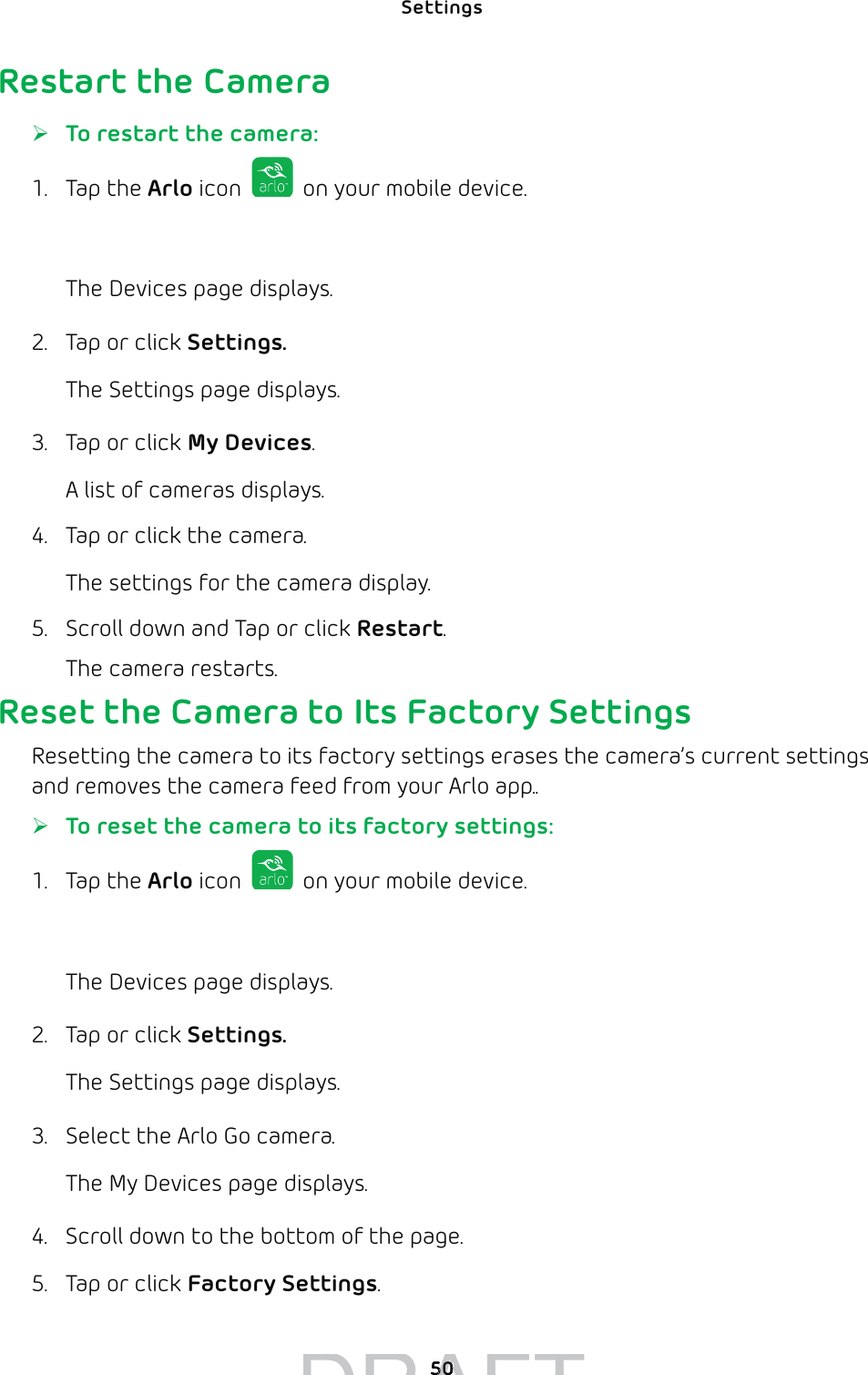
Task: Click the "The camera restarts." line
Action: coord(171,669)
